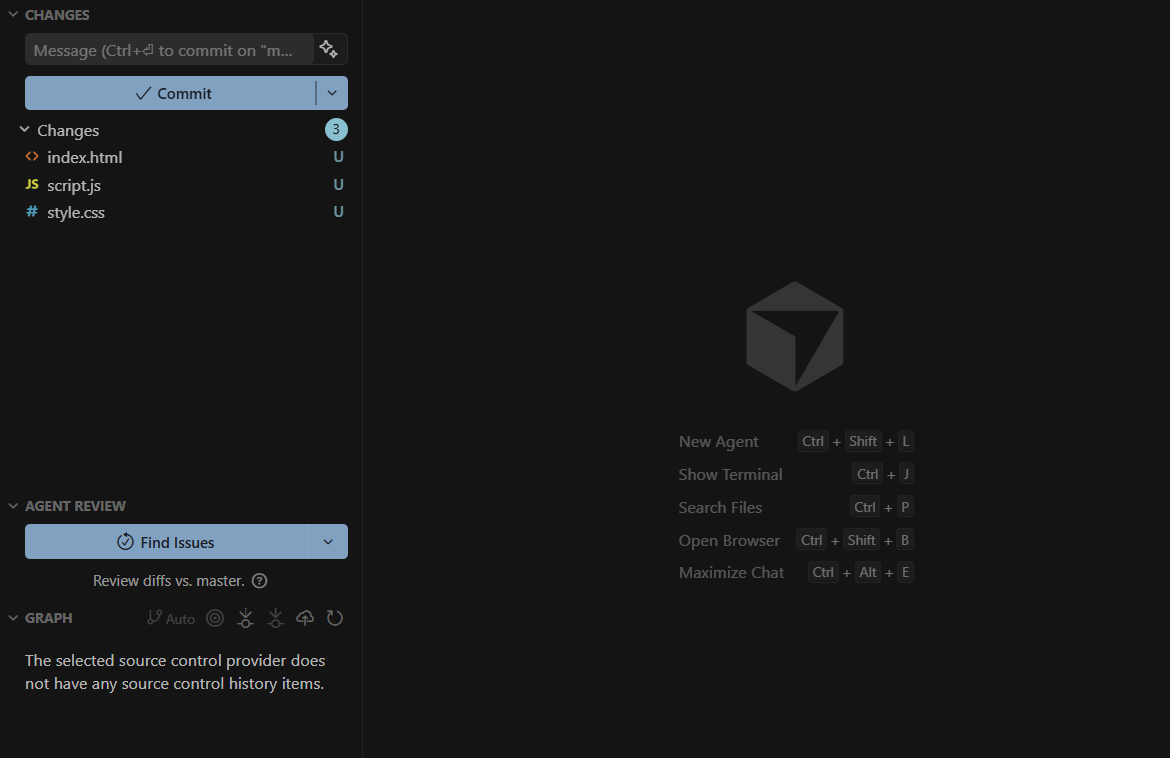Click the Open Browser shortcut label

pos(729,540)
